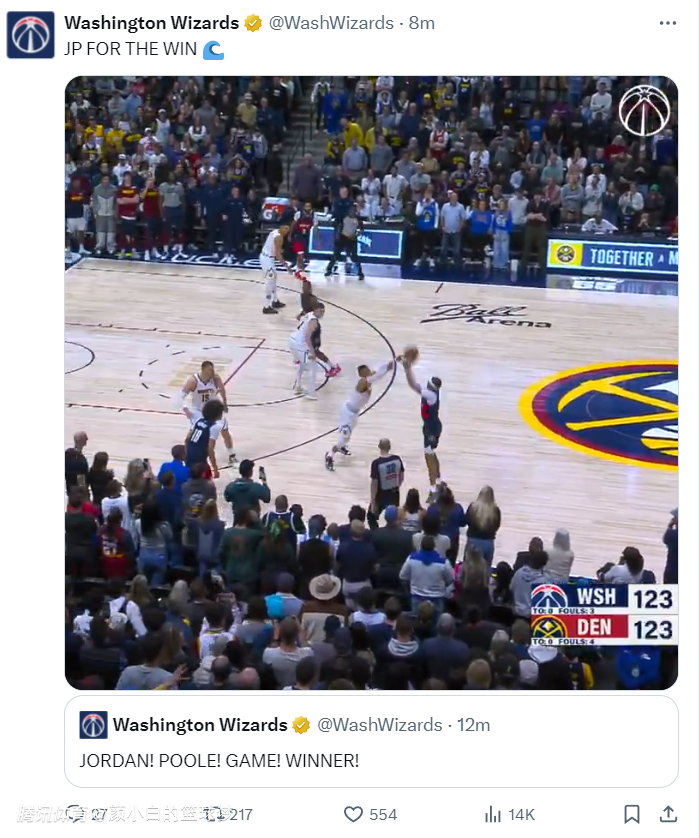Open reply via the comment bubble icon
Image resolution: width=699 pixels, height=838 pixels.
pyautogui.click(x=75, y=814)
